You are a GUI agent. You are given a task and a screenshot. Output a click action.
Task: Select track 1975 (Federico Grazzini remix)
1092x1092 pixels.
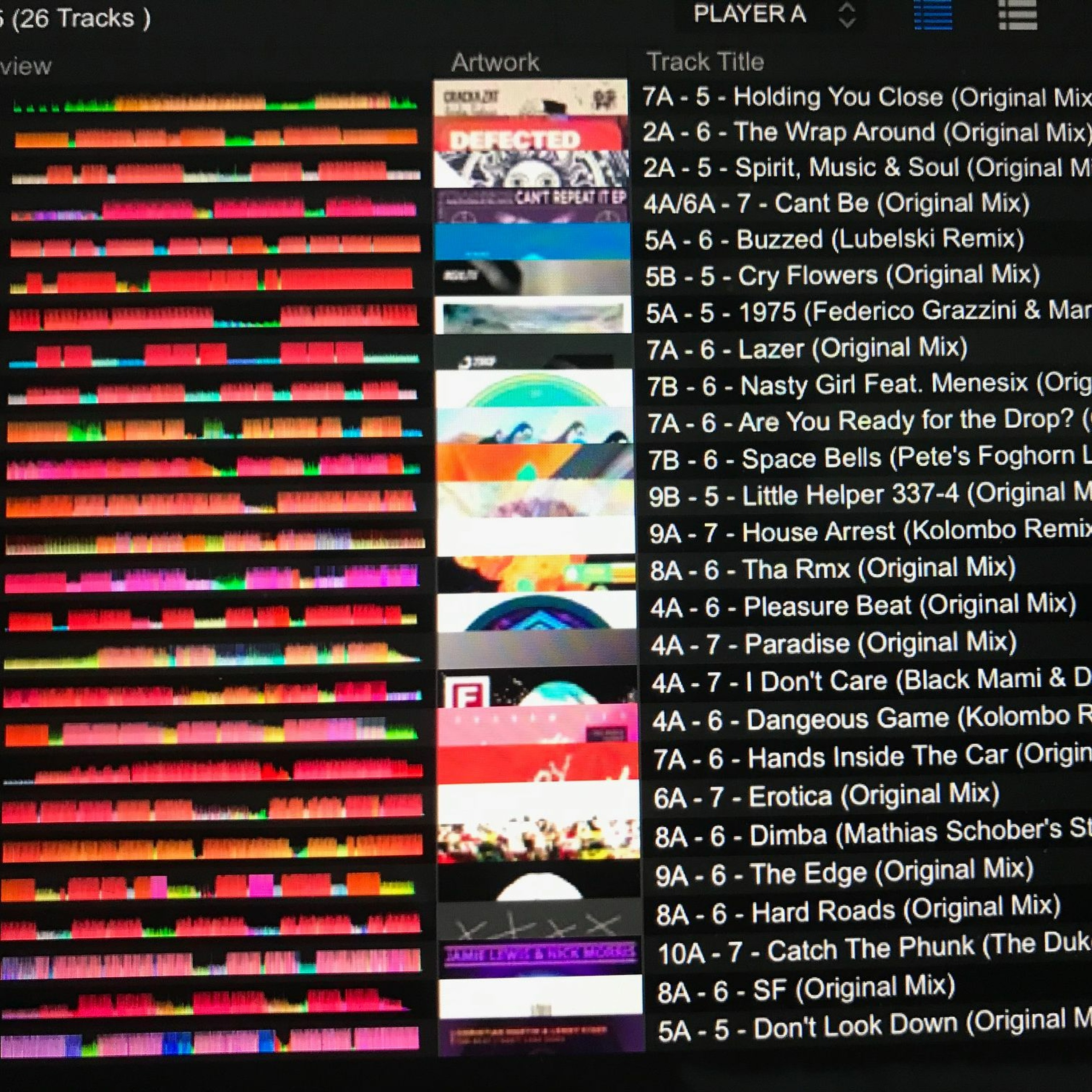[x=869, y=312]
